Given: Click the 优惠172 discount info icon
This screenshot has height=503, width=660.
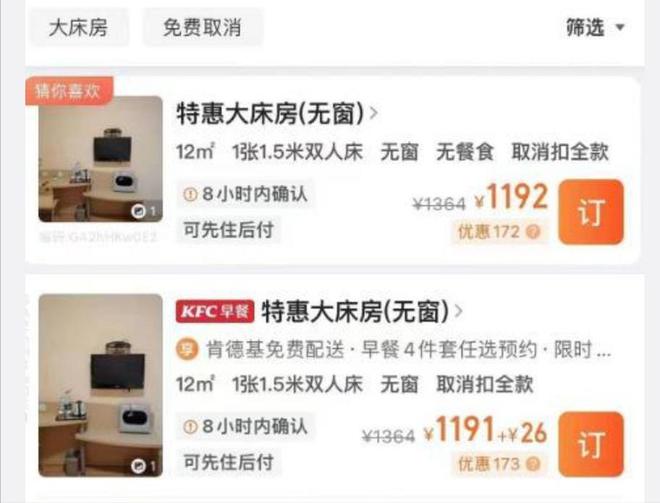Looking at the screenshot, I should [533, 232].
